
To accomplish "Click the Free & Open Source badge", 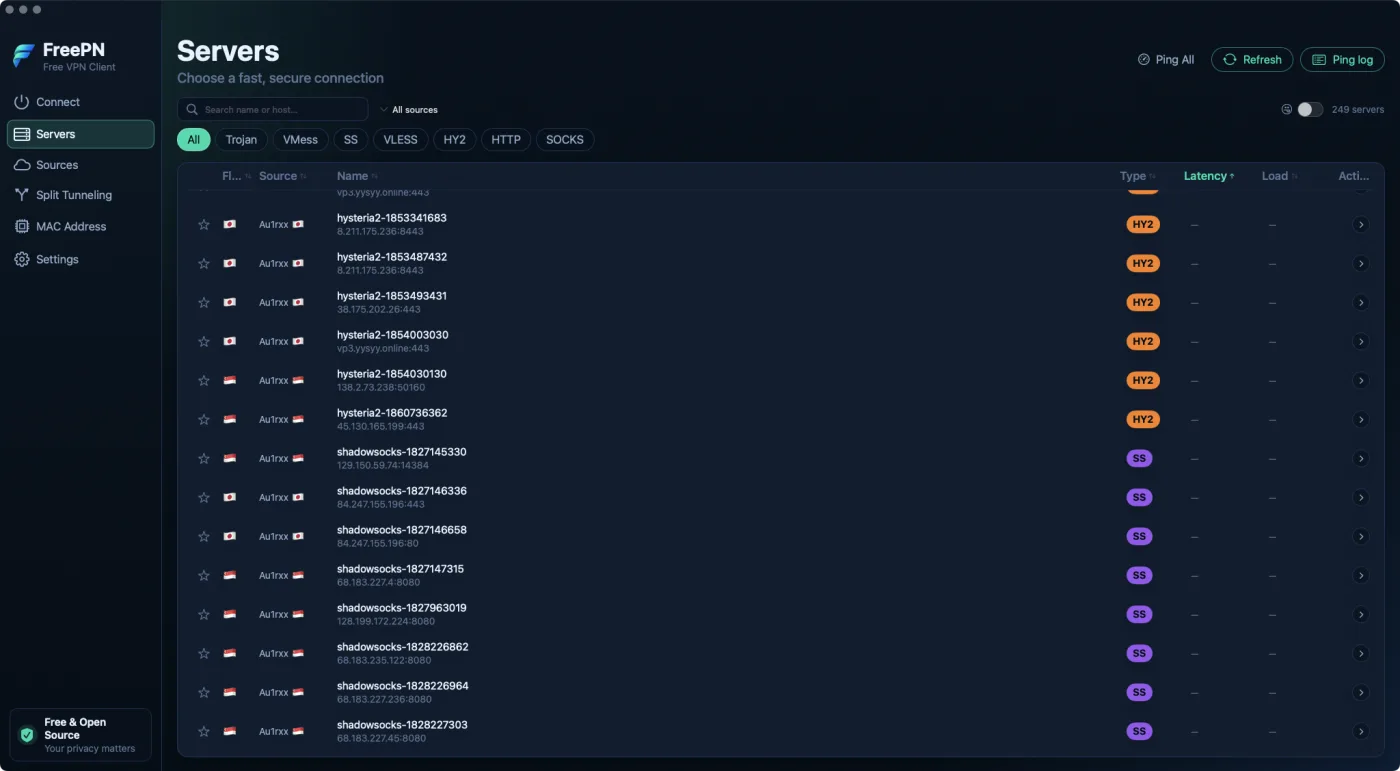I will tap(80, 735).
